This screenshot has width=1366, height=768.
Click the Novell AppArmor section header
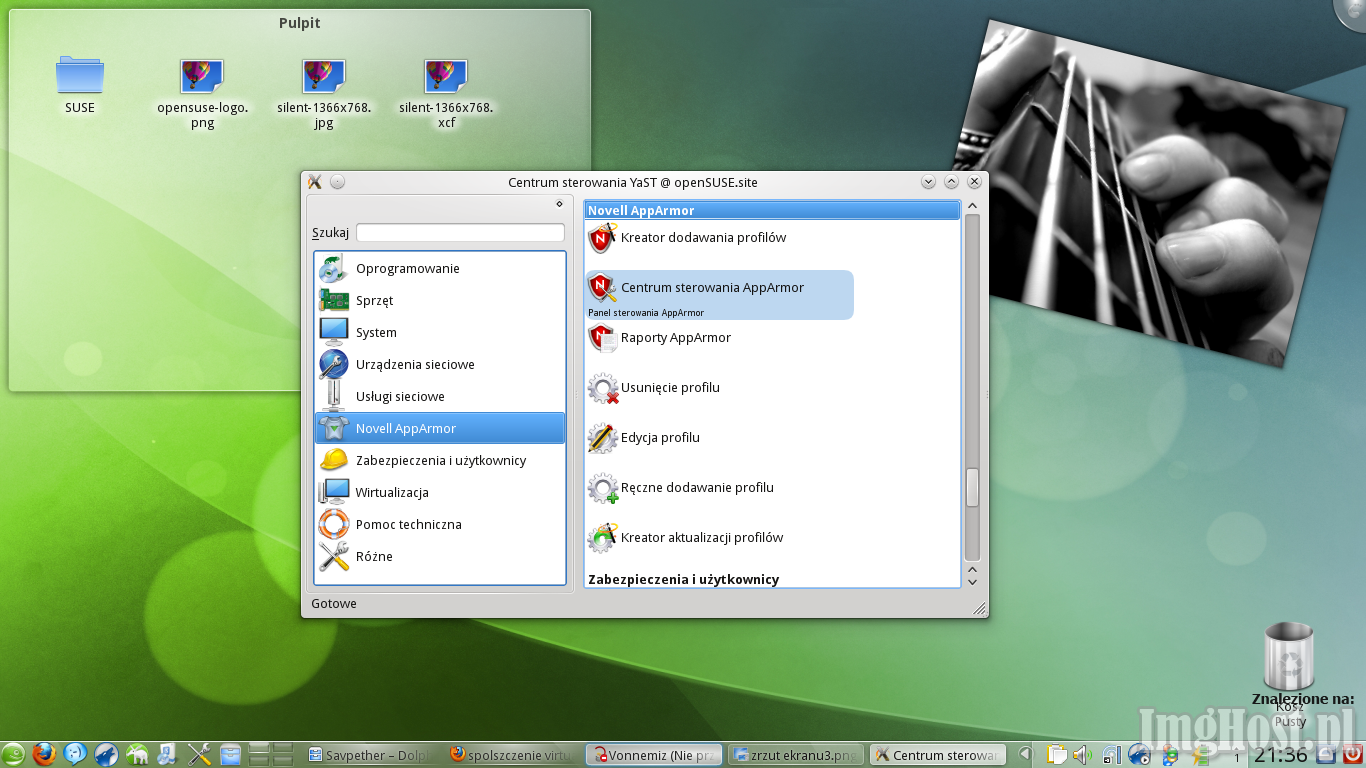[772, 210]
